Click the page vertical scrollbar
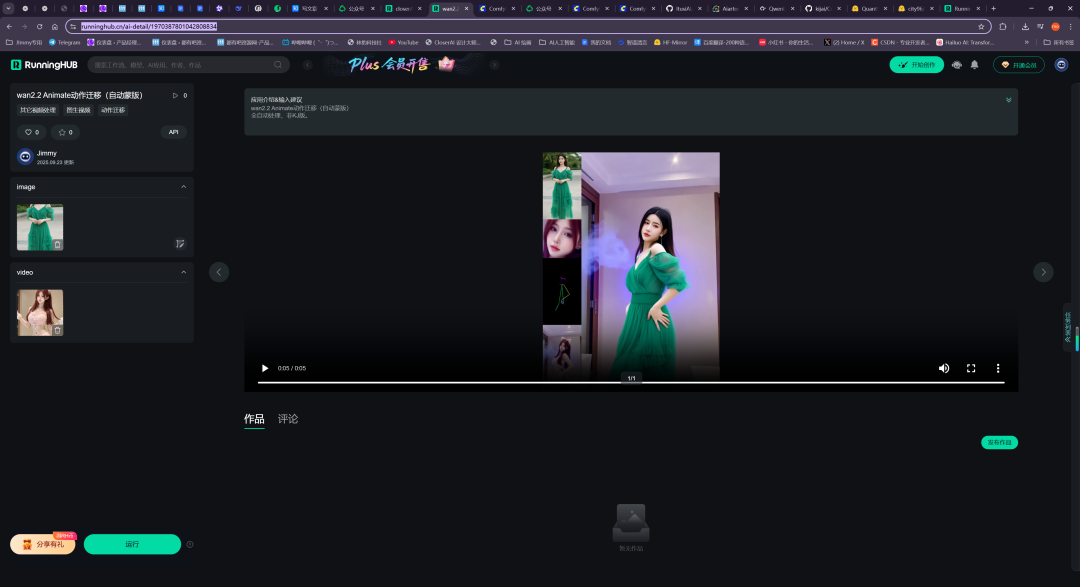Viewport: 1080px width, 587px height. [1077, 338]
